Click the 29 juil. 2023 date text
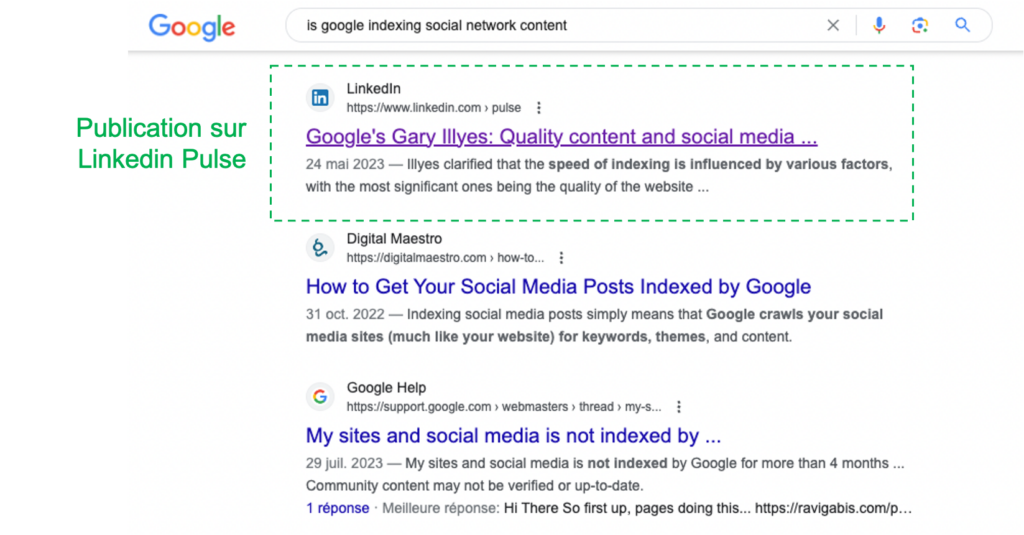1024x535 pixels. [344, 464]
